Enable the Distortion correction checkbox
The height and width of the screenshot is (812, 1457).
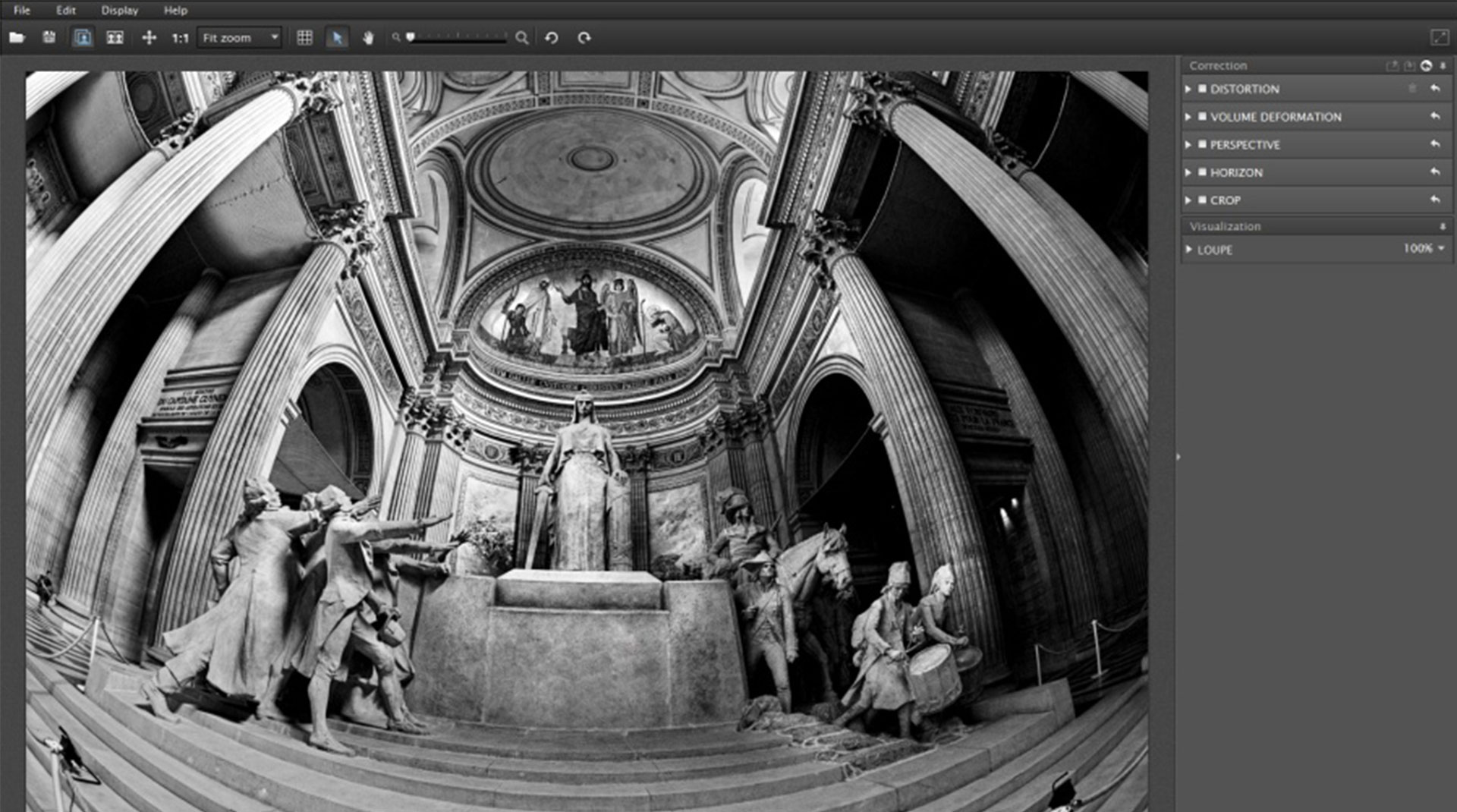click(x=1202, y=89)
